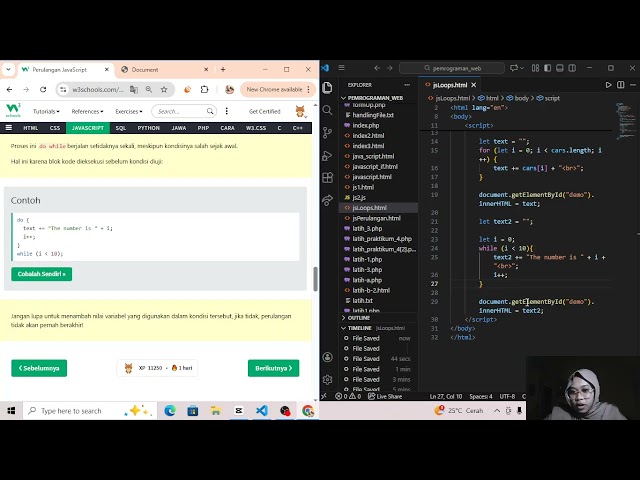
Task: Open Accounts icon in VS Code
Action: point(327,357)
